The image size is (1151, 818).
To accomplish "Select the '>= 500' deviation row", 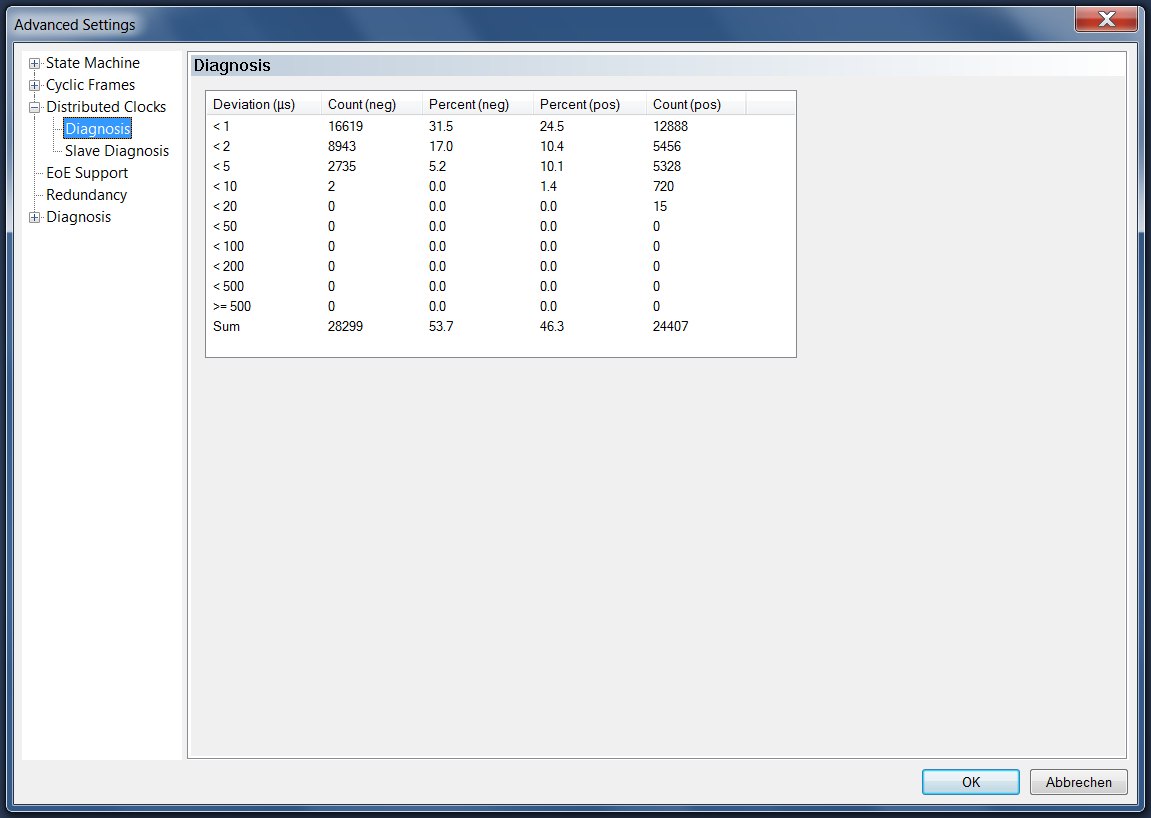I will point(501,306).
